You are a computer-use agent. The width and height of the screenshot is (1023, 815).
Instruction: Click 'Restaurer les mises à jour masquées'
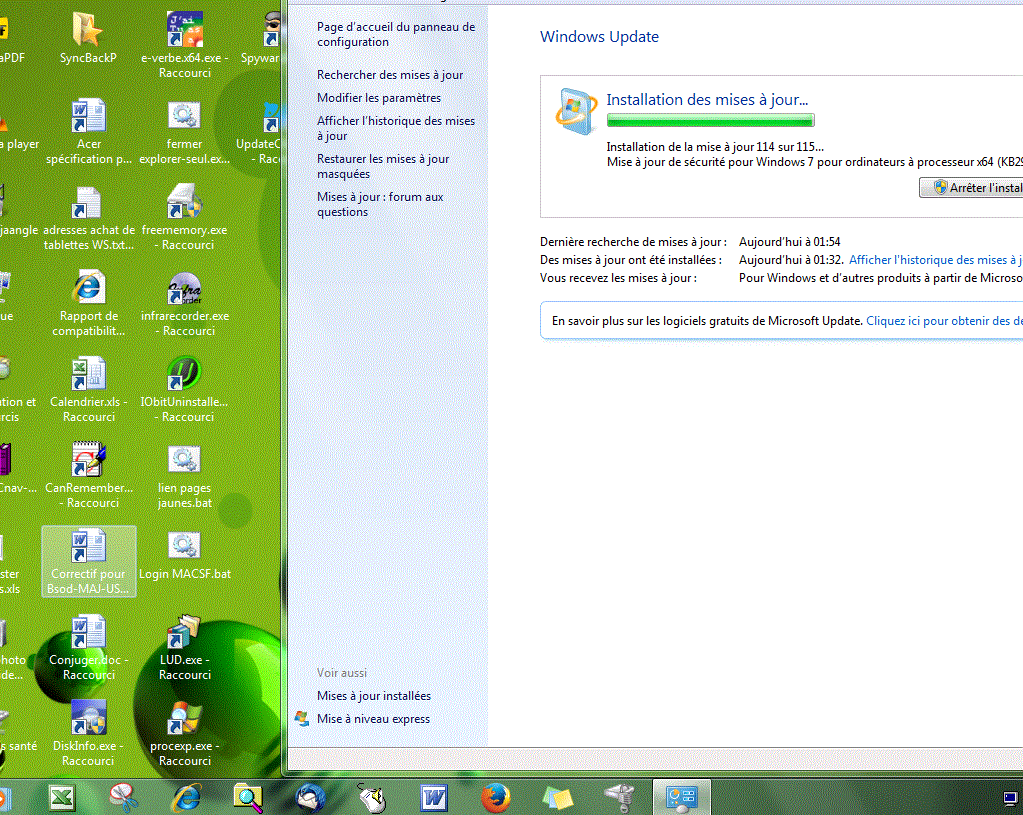[383, 166]
